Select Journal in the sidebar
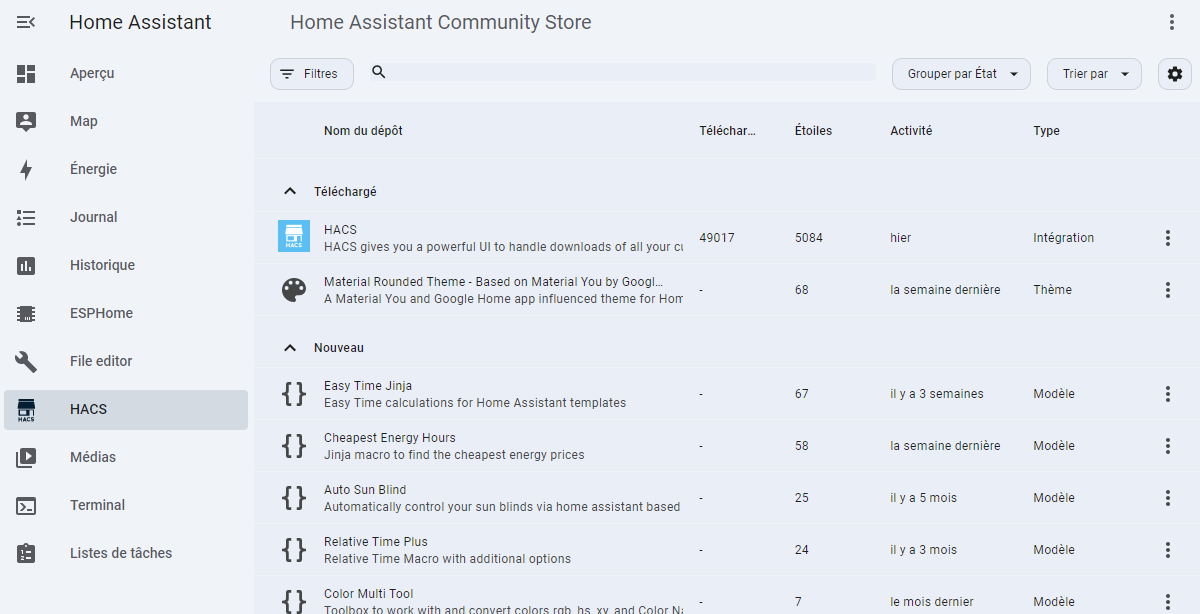Image resolution: width=1200 pixels, height=614 pixels. pyautogui.click(x=126, y=217)
